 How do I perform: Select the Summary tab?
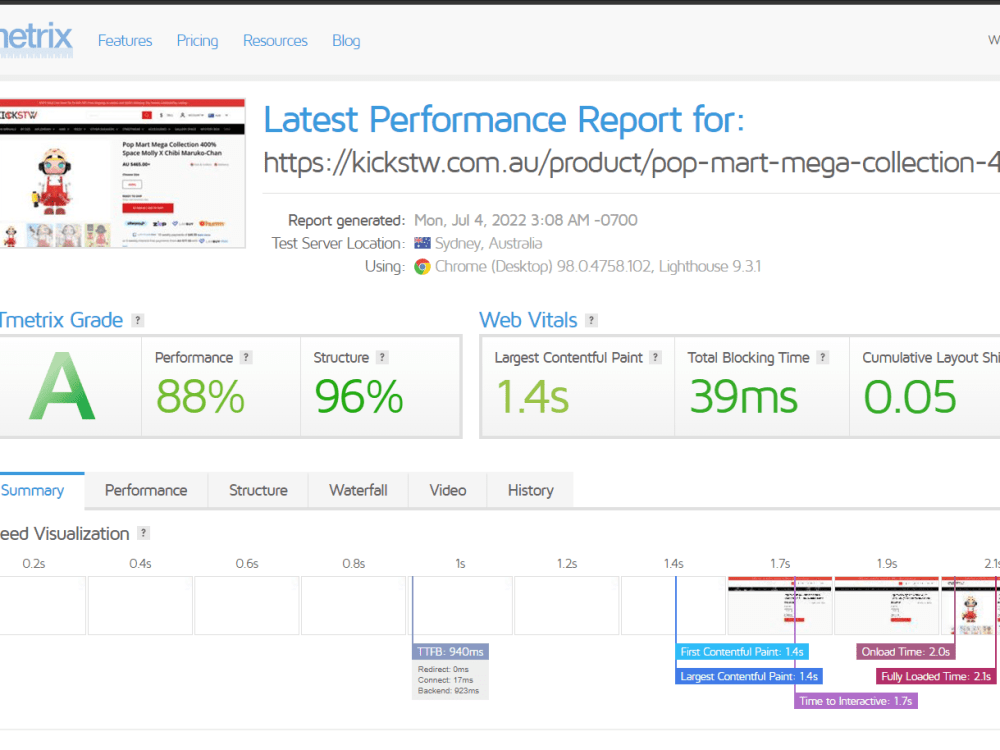(x=41, y=490)
